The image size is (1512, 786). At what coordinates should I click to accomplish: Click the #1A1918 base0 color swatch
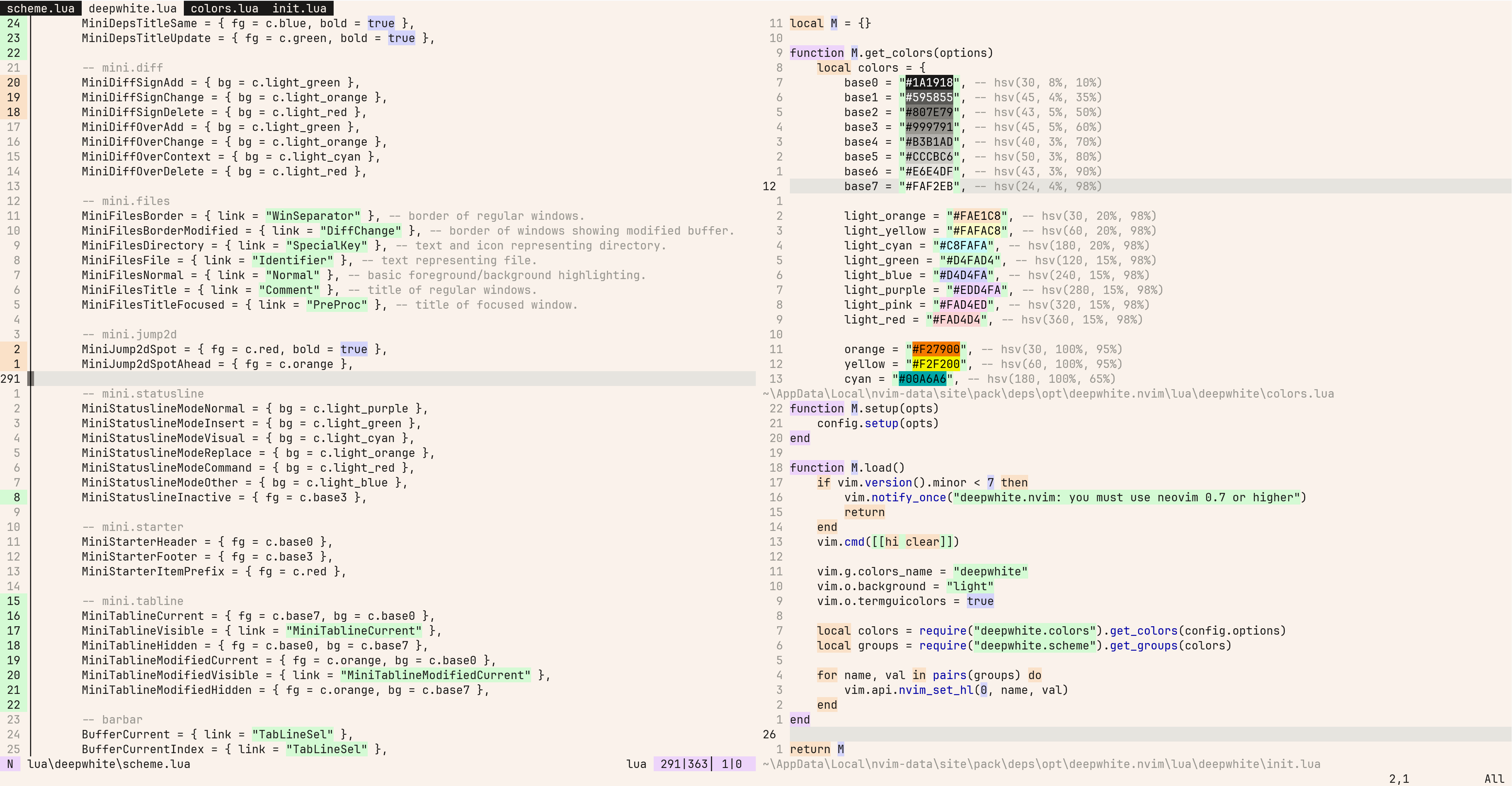tap(929, 83)
